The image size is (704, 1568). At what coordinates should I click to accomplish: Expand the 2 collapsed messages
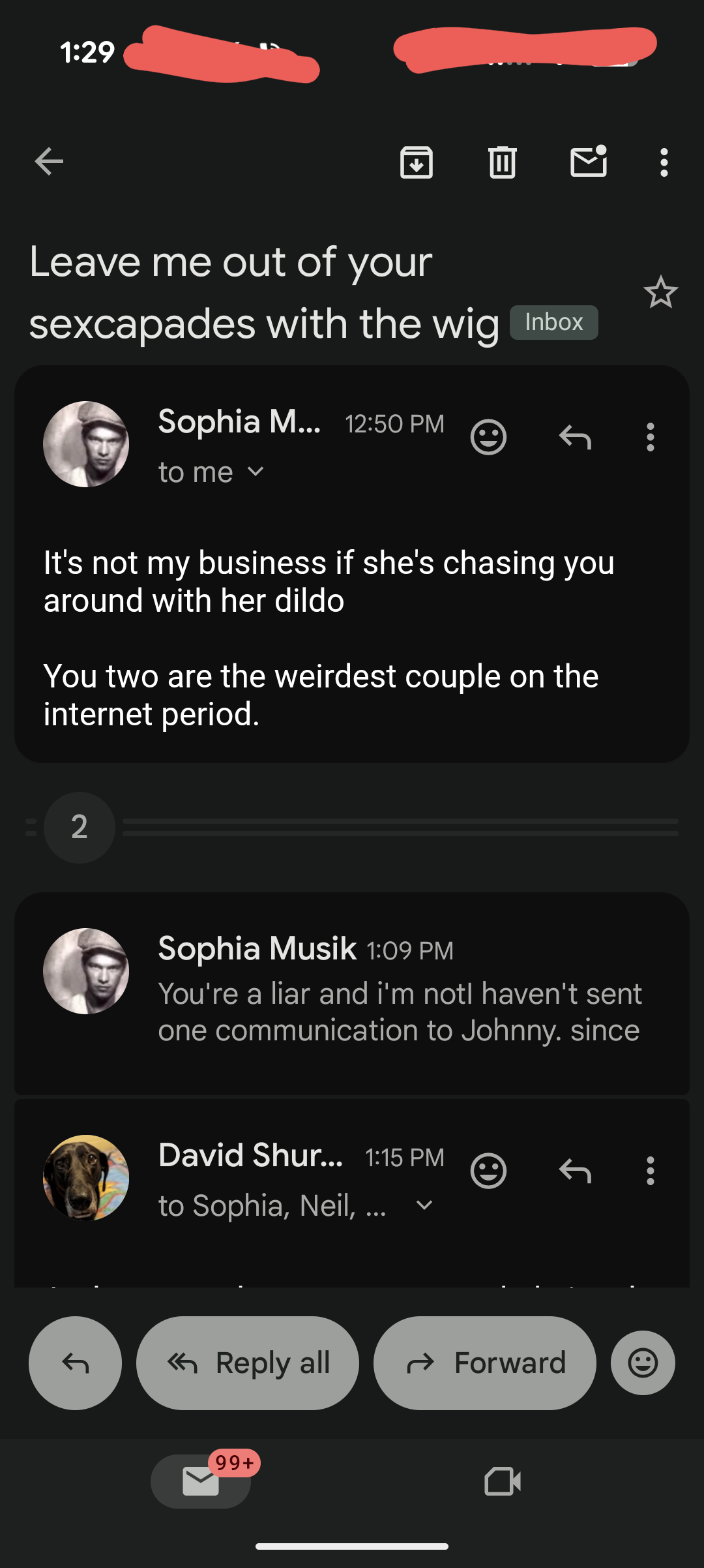click(80, 827)
